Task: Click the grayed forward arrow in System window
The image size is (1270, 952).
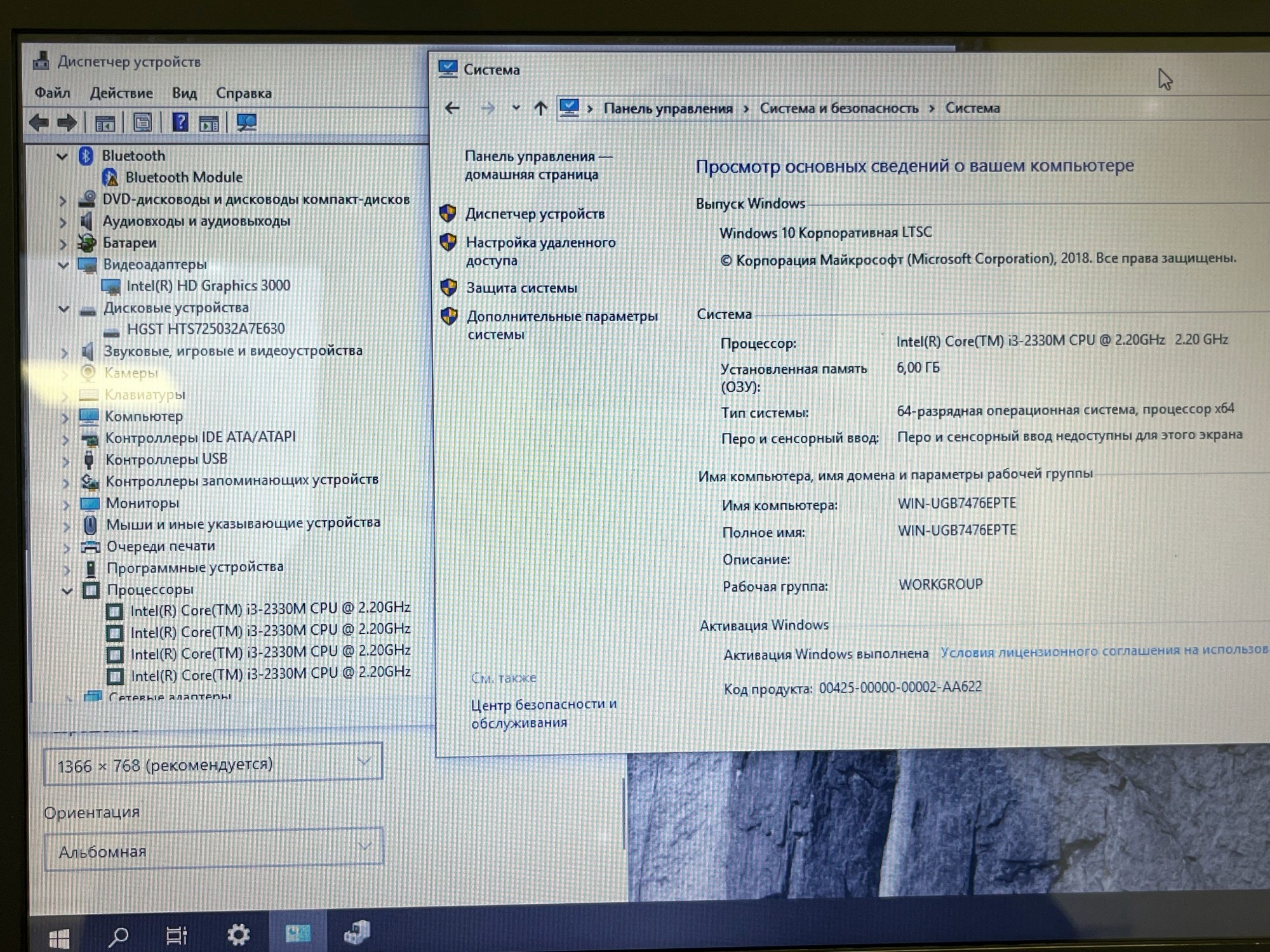Action: point(488,109)
